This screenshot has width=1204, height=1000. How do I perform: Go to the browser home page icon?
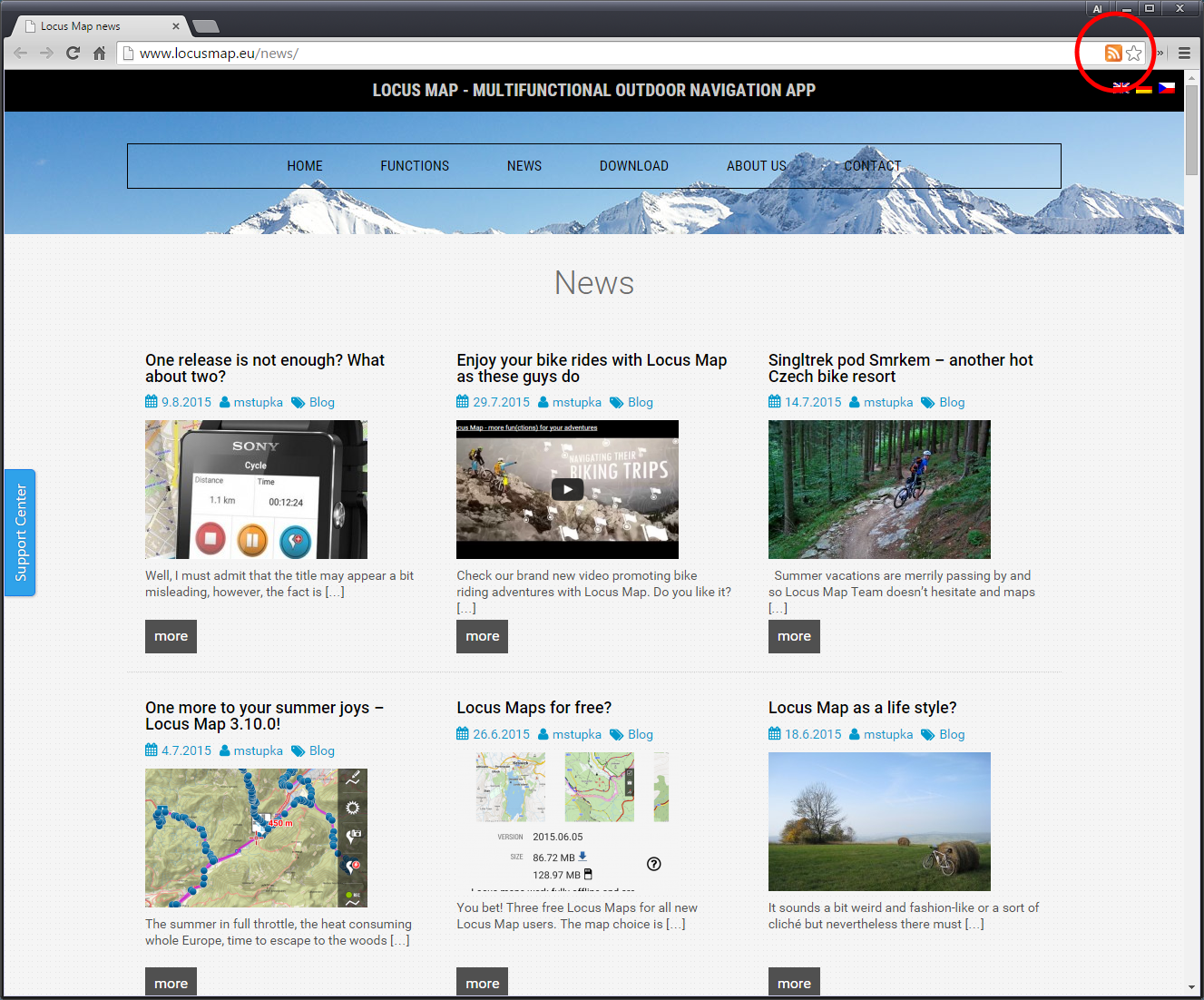(x=100, y=54)
